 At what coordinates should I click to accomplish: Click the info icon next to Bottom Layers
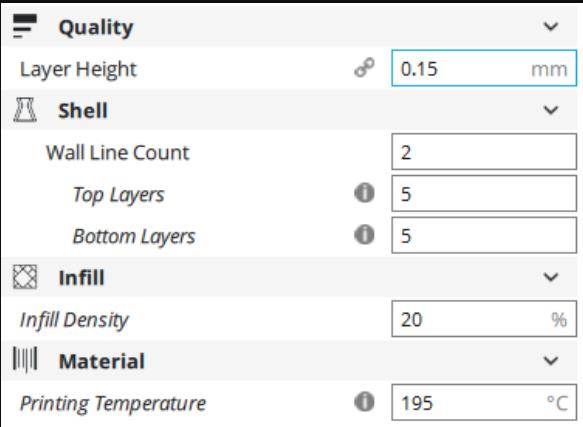pyautogui.click(x=364, y=235)
